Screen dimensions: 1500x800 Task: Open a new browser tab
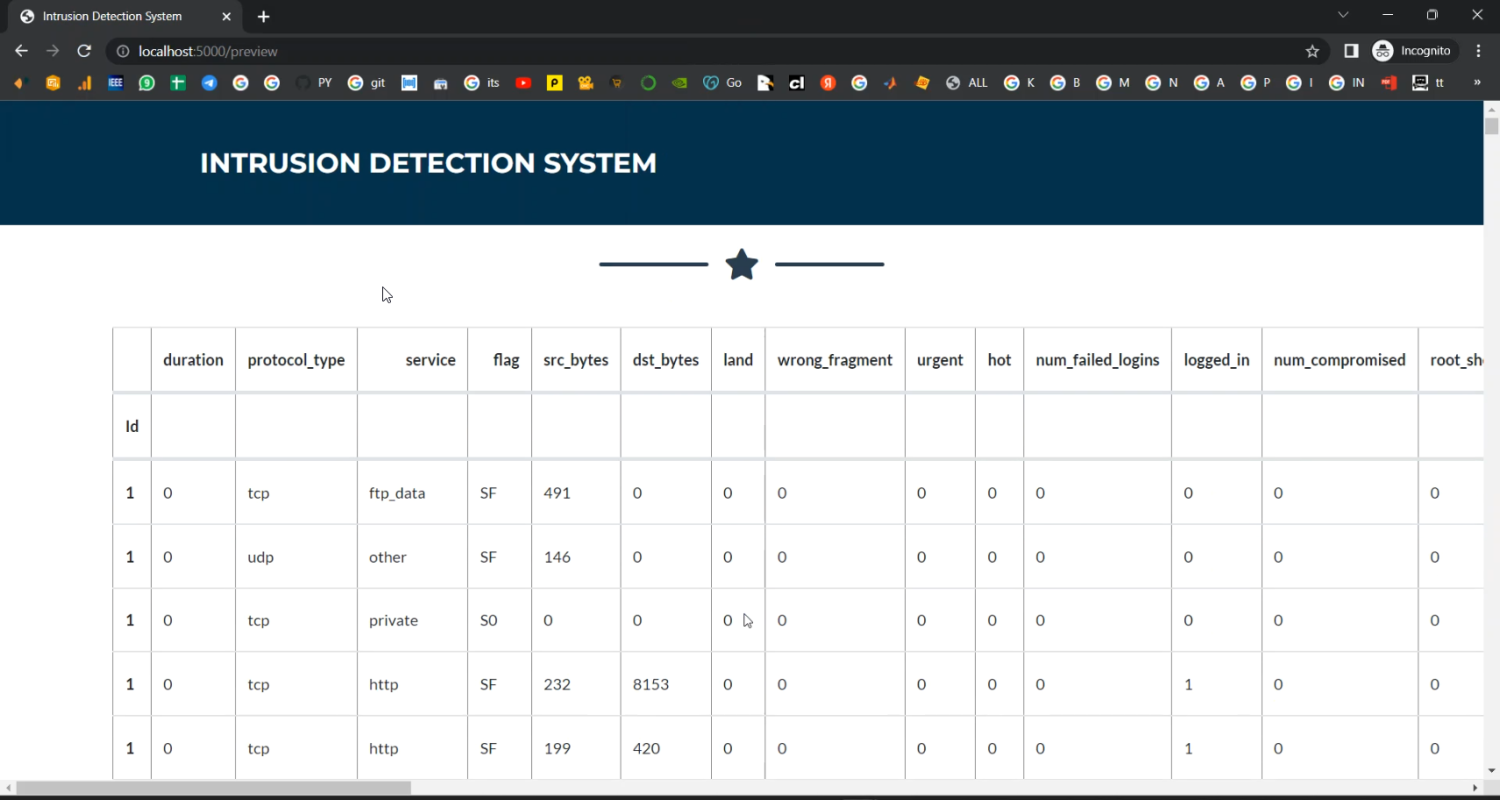[263, 16]
